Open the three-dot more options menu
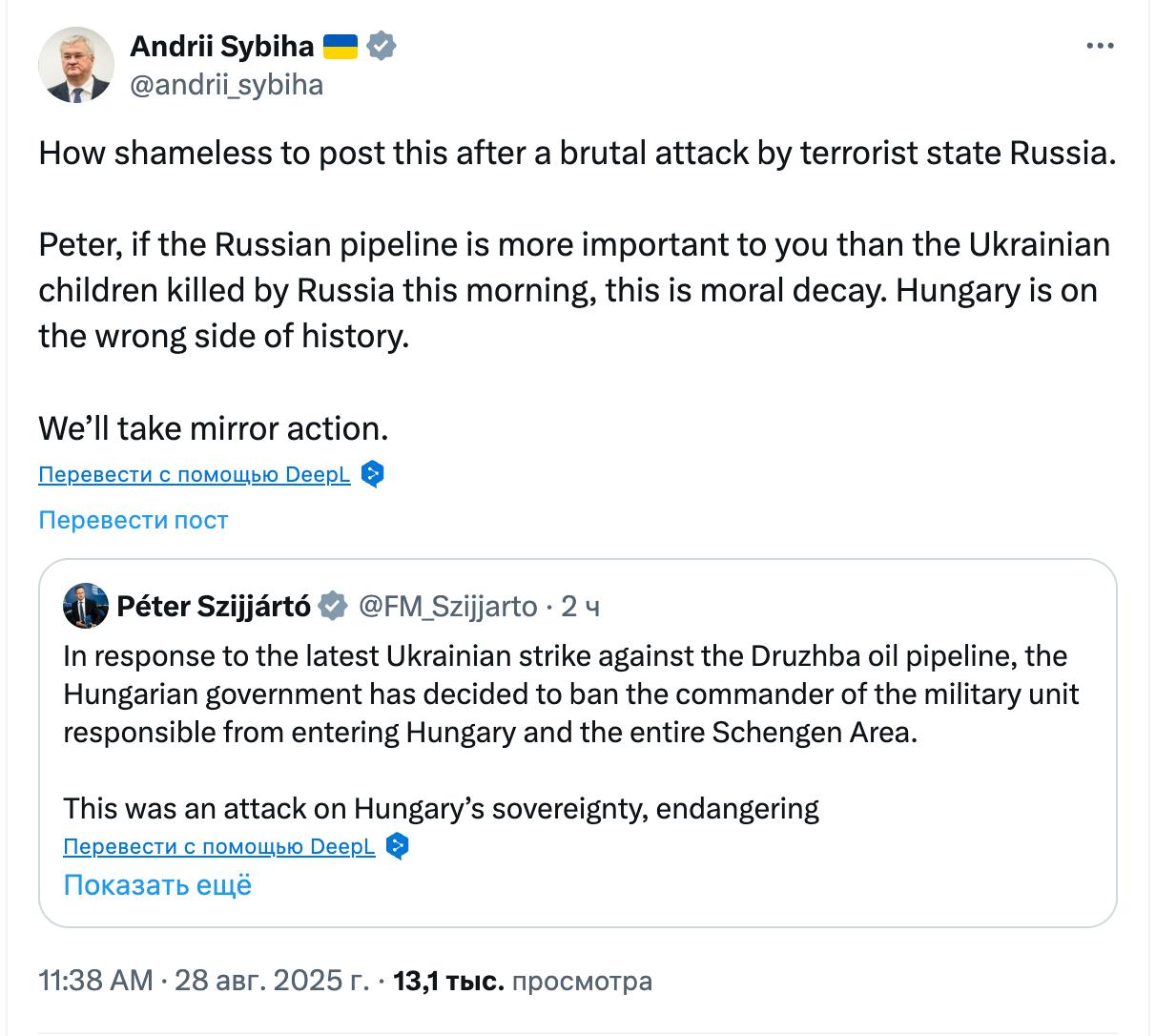1156x1036 pixels. click(x=1100, y=47)
